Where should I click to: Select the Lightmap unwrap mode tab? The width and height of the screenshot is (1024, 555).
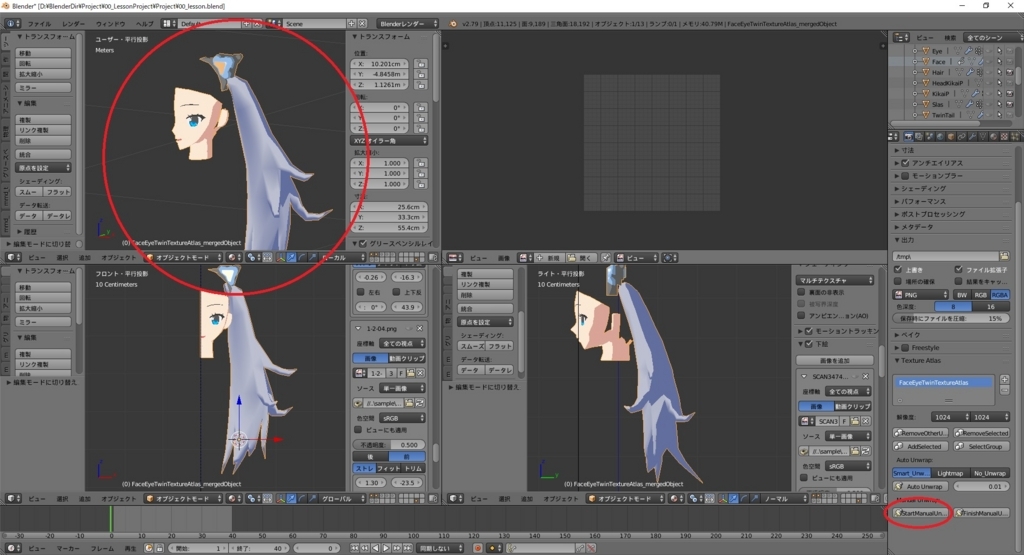tap(950, 473)
